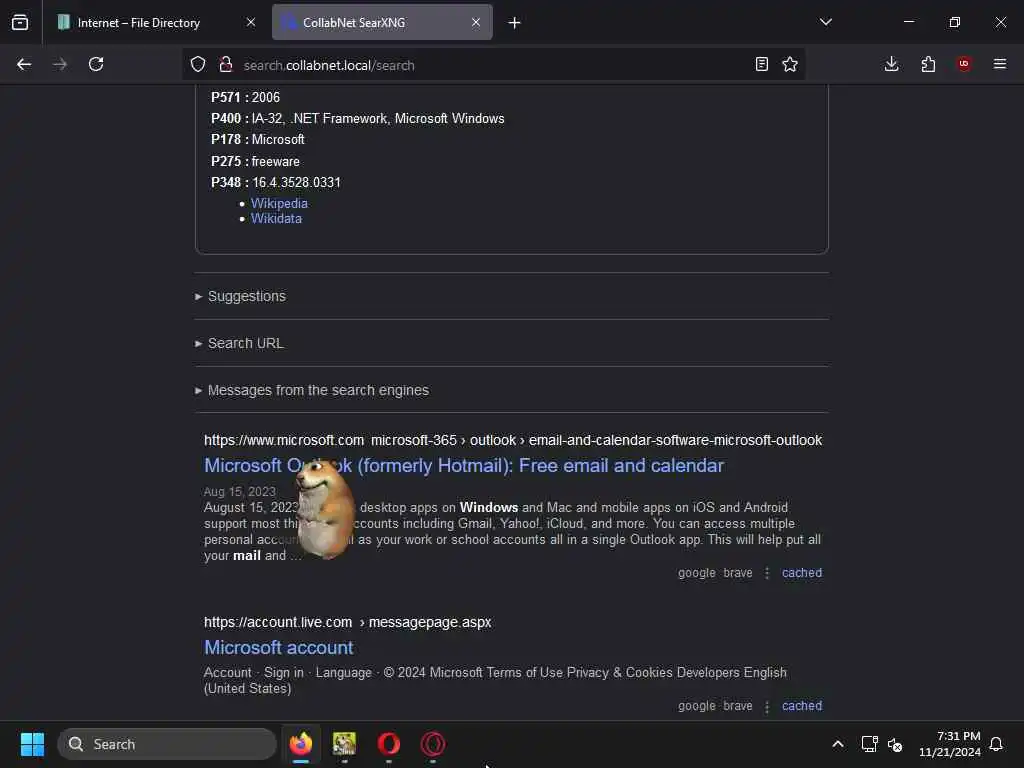Click the P571 2006 text

[x=245, y=97]
